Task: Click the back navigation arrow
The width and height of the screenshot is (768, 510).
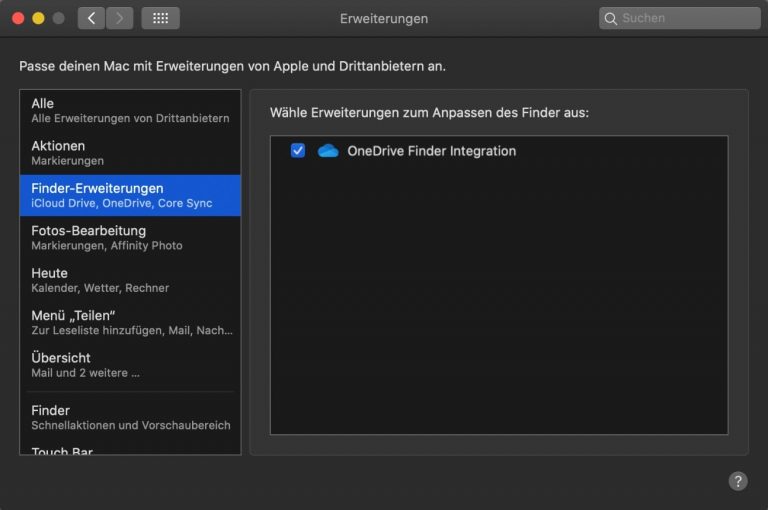Action: pyautogui.click(x=91, y=18)
